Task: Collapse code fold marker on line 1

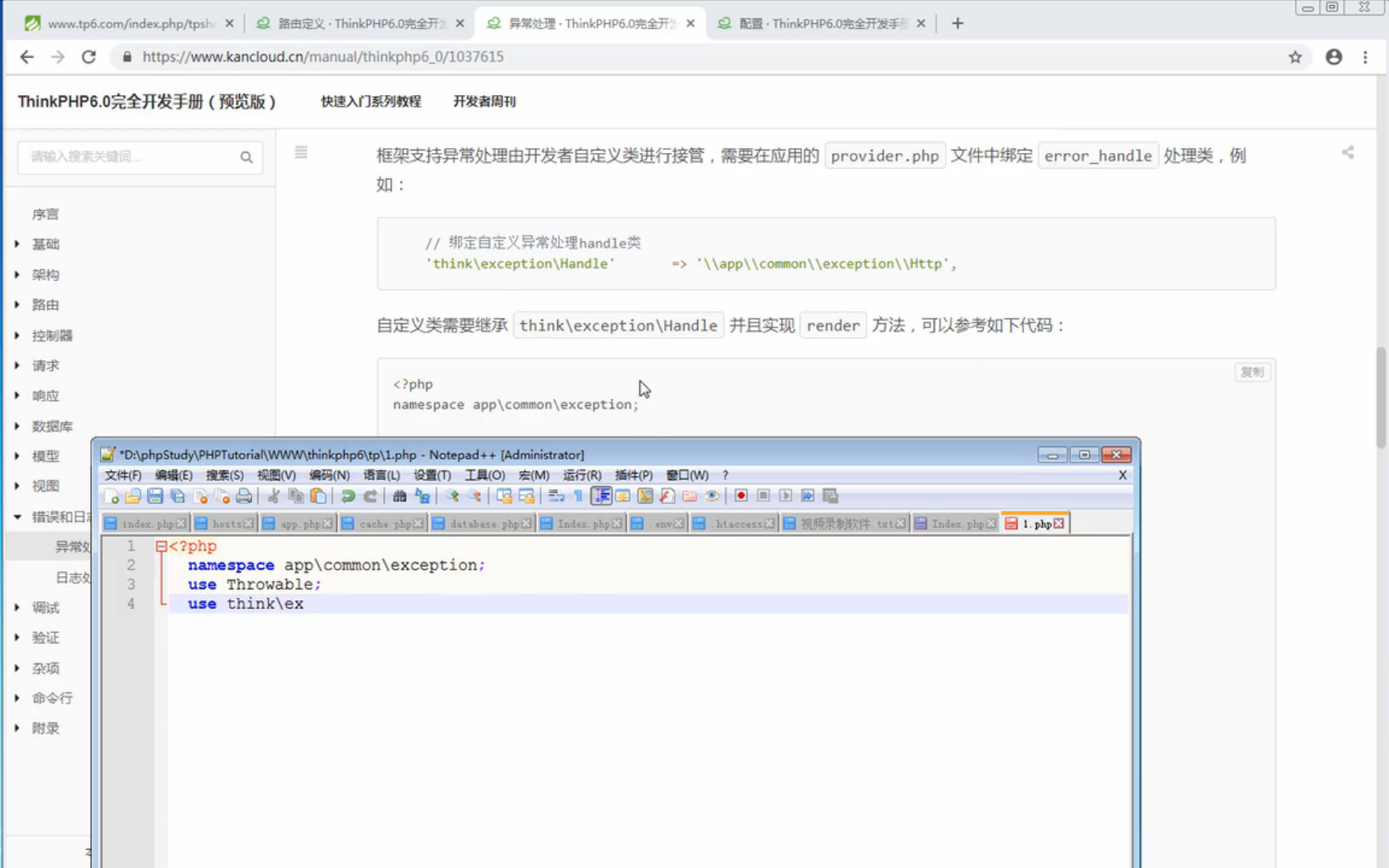Action: [161, 546]
